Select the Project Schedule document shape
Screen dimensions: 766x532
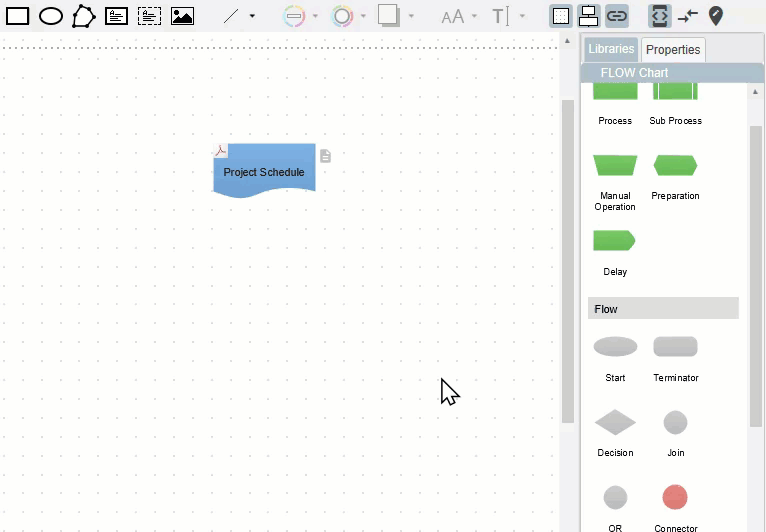pyautogui.click(x=264, y=171)
